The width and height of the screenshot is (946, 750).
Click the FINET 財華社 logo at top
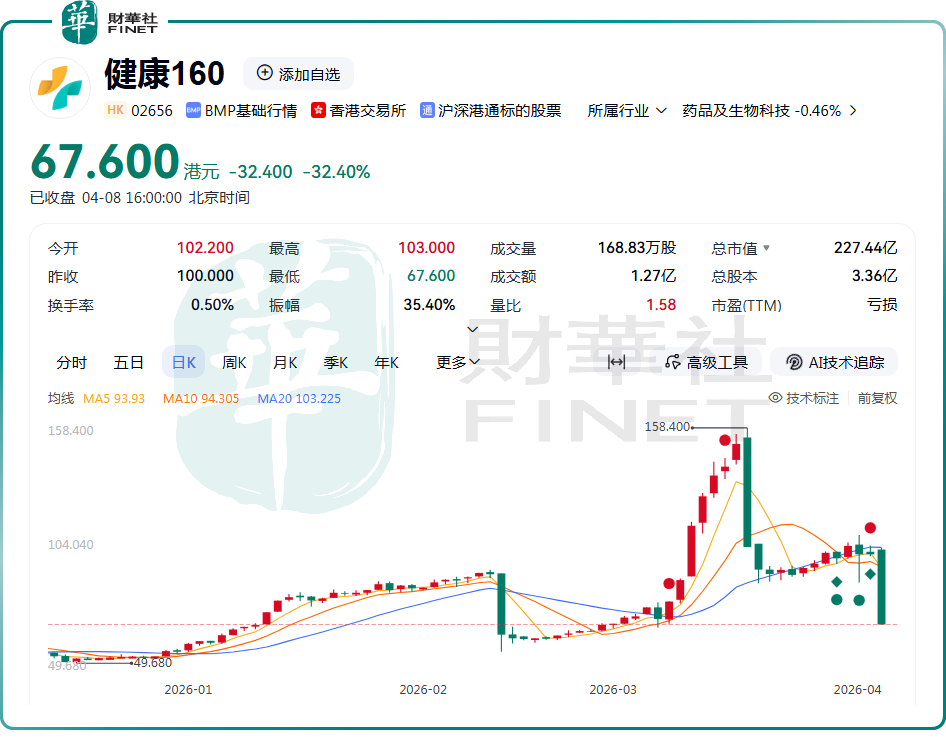pyautogui.click(x=110, y=22)
